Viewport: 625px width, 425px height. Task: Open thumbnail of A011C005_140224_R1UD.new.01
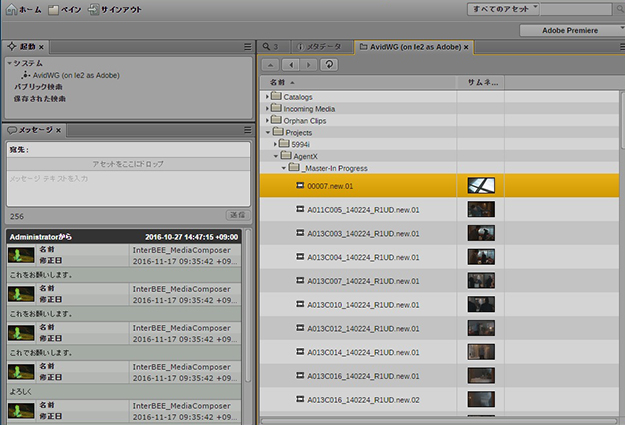481,209
